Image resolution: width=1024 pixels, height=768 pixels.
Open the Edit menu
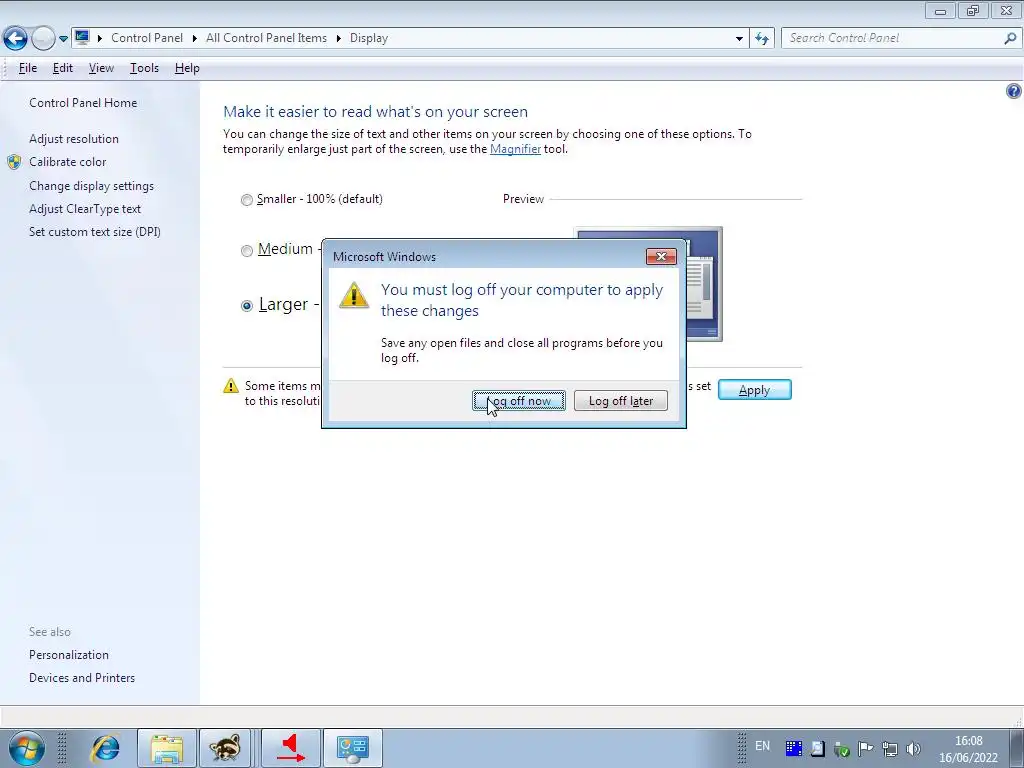pyautogui.click(x=63, y=68)
